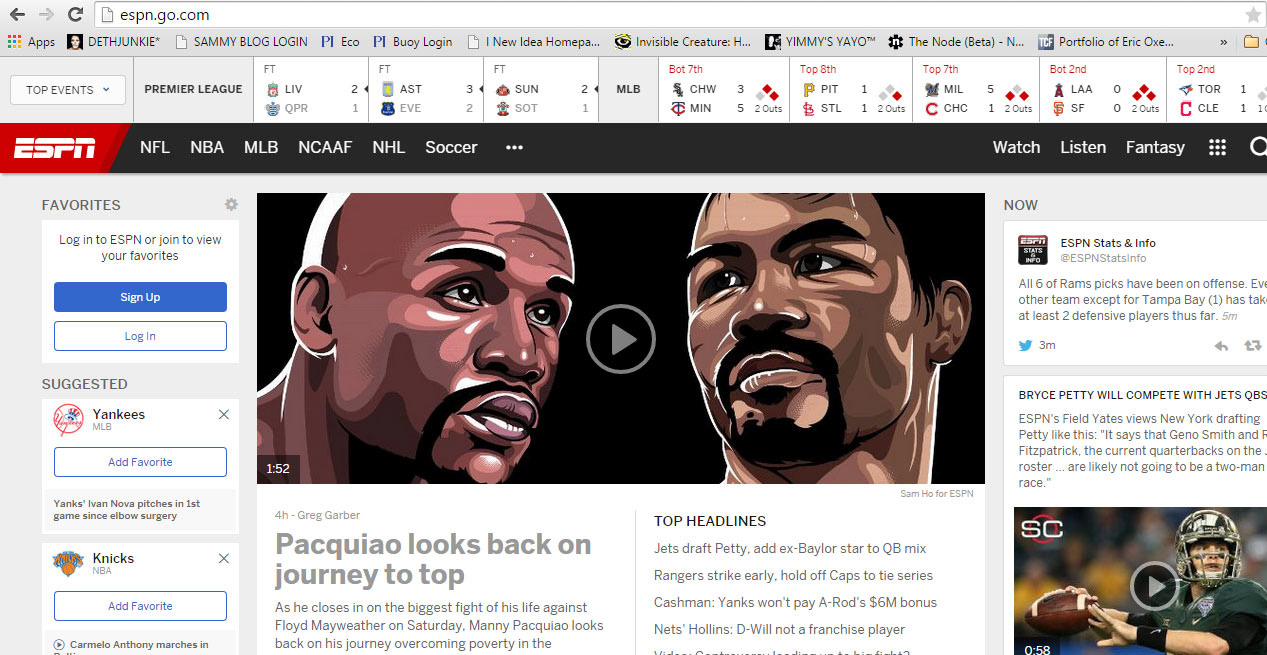Open Bryce Petty Jets QBs story

[x=1142, y=395]
